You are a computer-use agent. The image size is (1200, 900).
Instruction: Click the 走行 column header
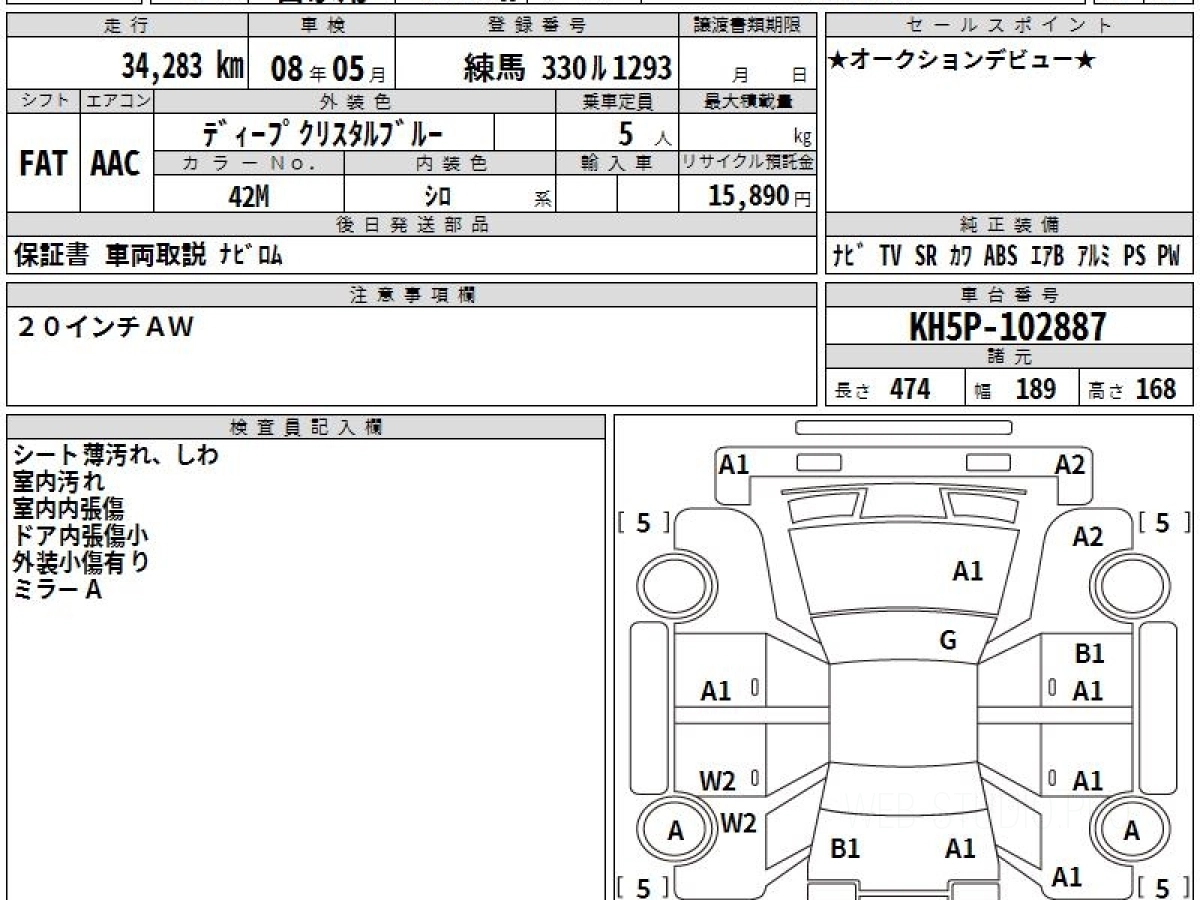[126, 26]
